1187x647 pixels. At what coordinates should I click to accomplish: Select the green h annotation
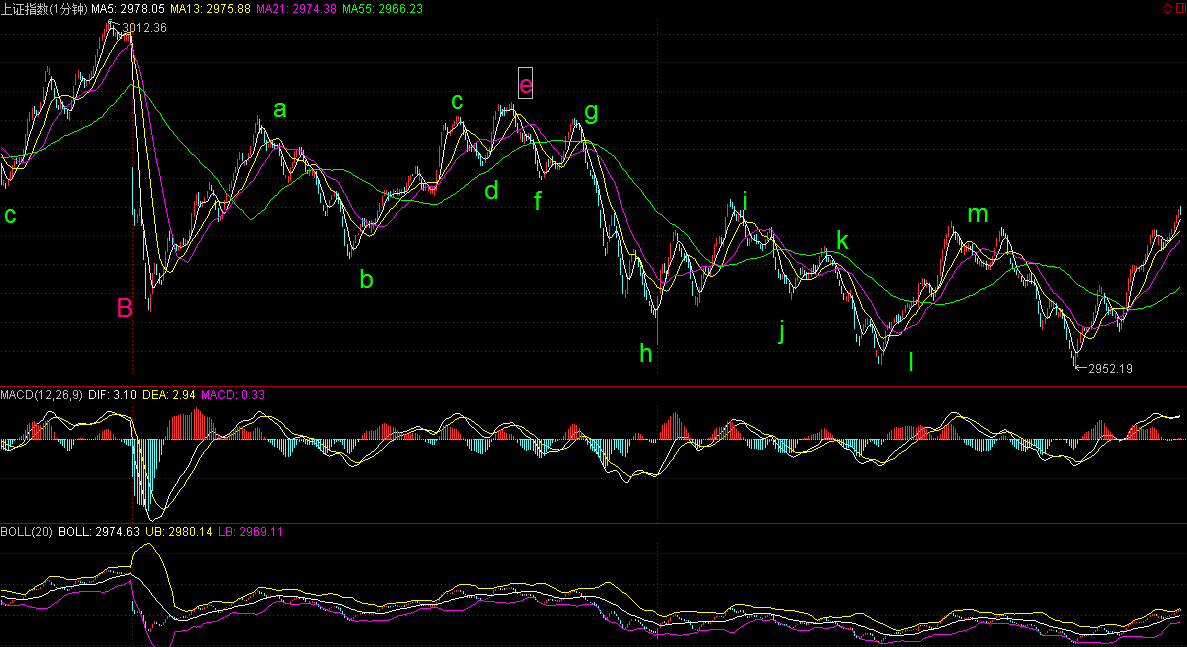[x=646, y=353]
